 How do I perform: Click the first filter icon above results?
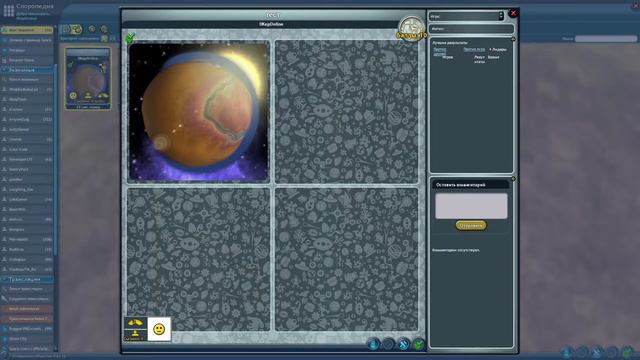(x=65, y=29)
